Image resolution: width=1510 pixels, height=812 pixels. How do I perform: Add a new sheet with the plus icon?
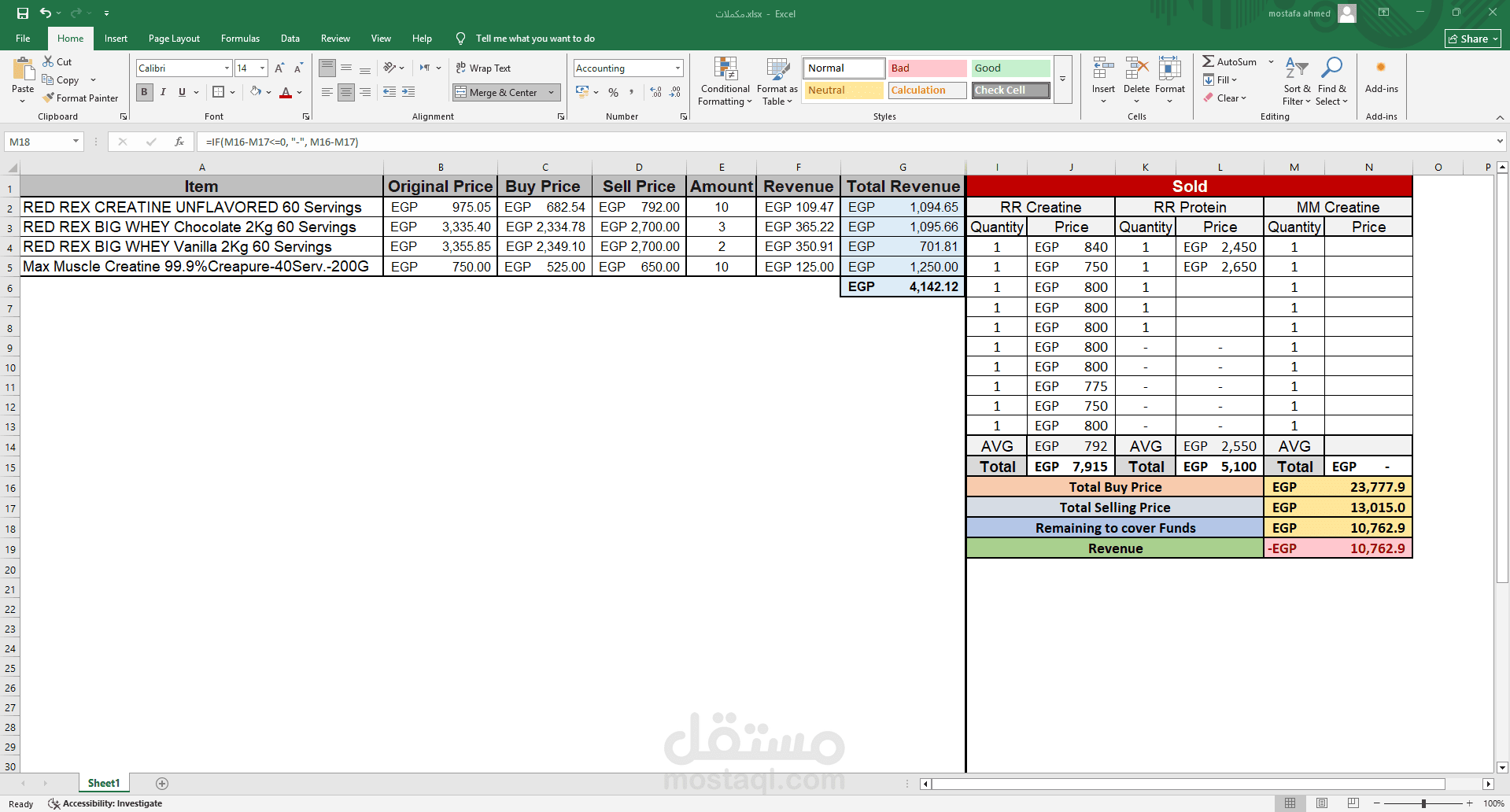pyautogui.click(x=162, y=783)
